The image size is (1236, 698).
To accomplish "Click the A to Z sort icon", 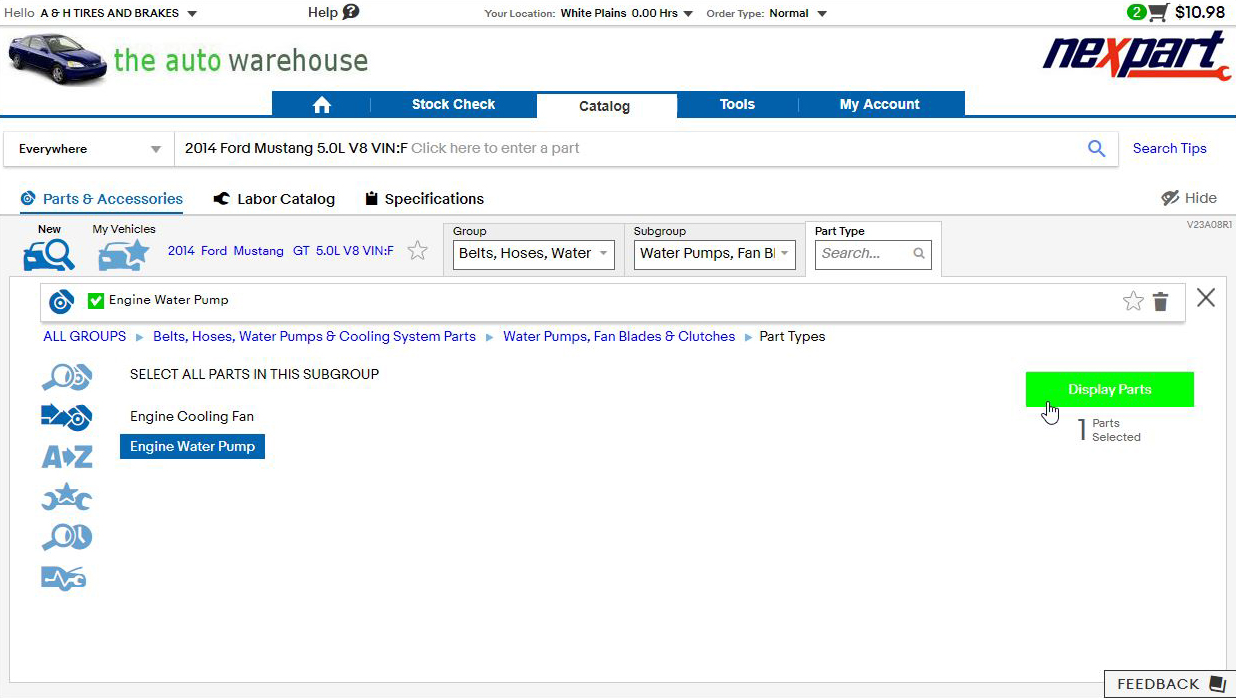I will 66,457.
